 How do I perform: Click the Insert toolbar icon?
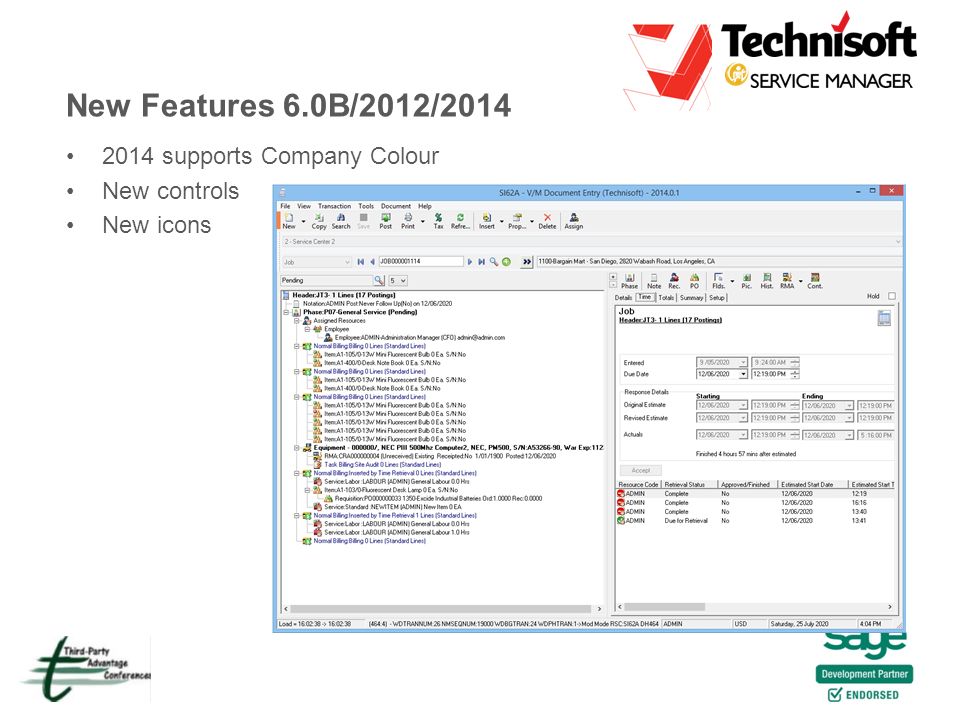tap(487, 221)
